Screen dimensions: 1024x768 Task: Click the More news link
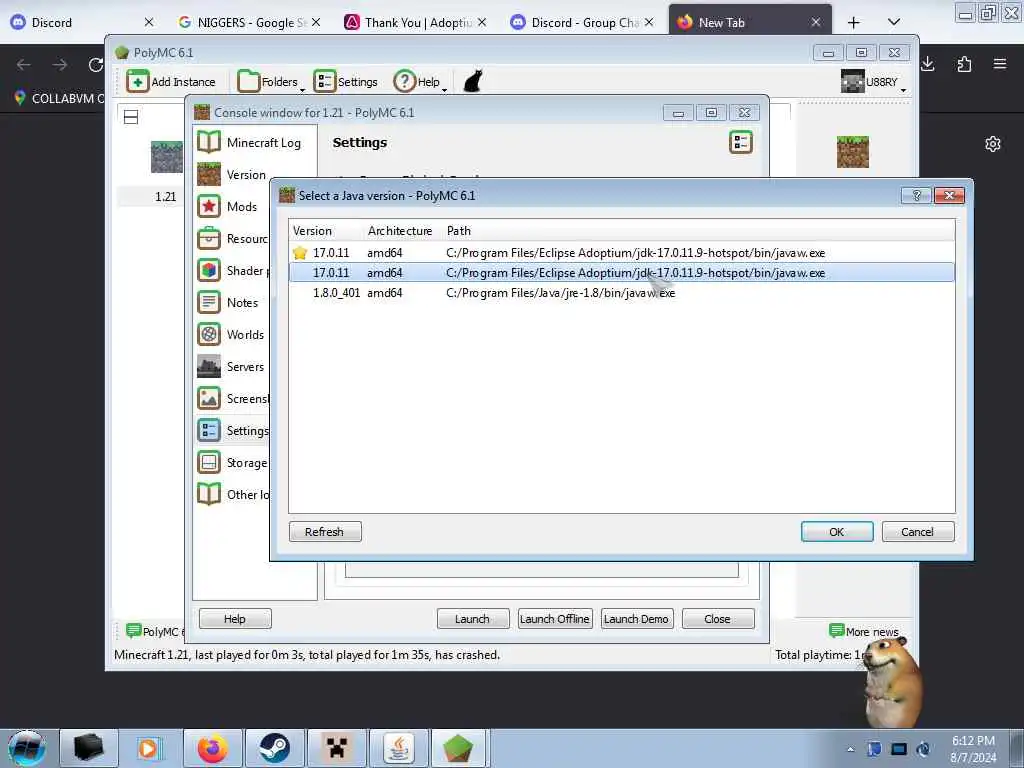864,631
